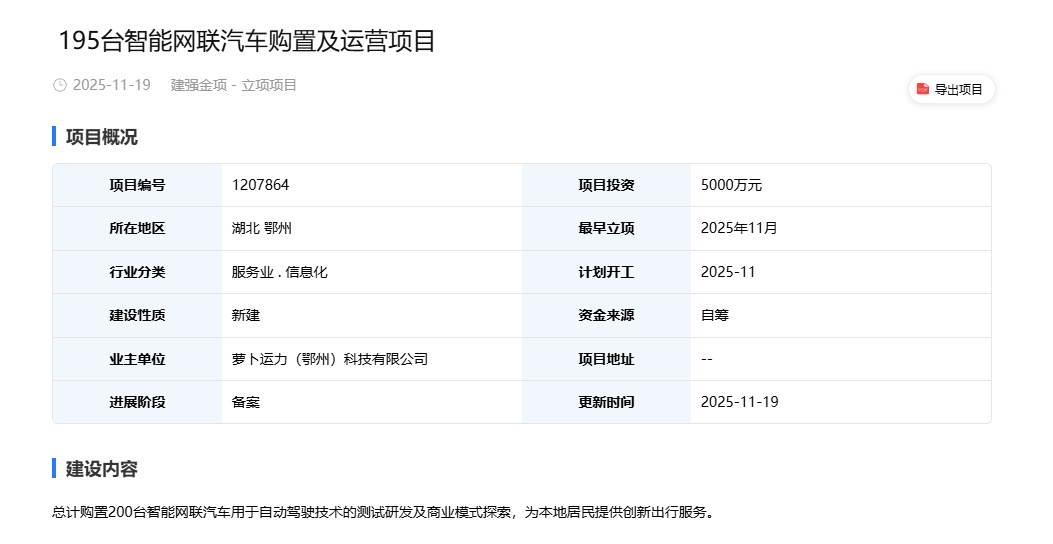Click the clock icon beside the date
This screenshot has height=544, width=1053.
pos(60,86)
